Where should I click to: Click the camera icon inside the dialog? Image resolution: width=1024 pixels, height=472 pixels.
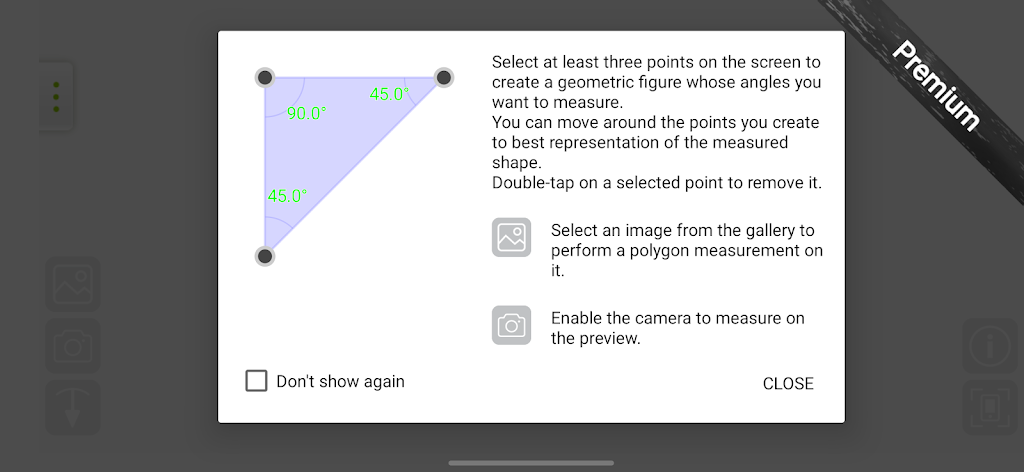(511, 325)
